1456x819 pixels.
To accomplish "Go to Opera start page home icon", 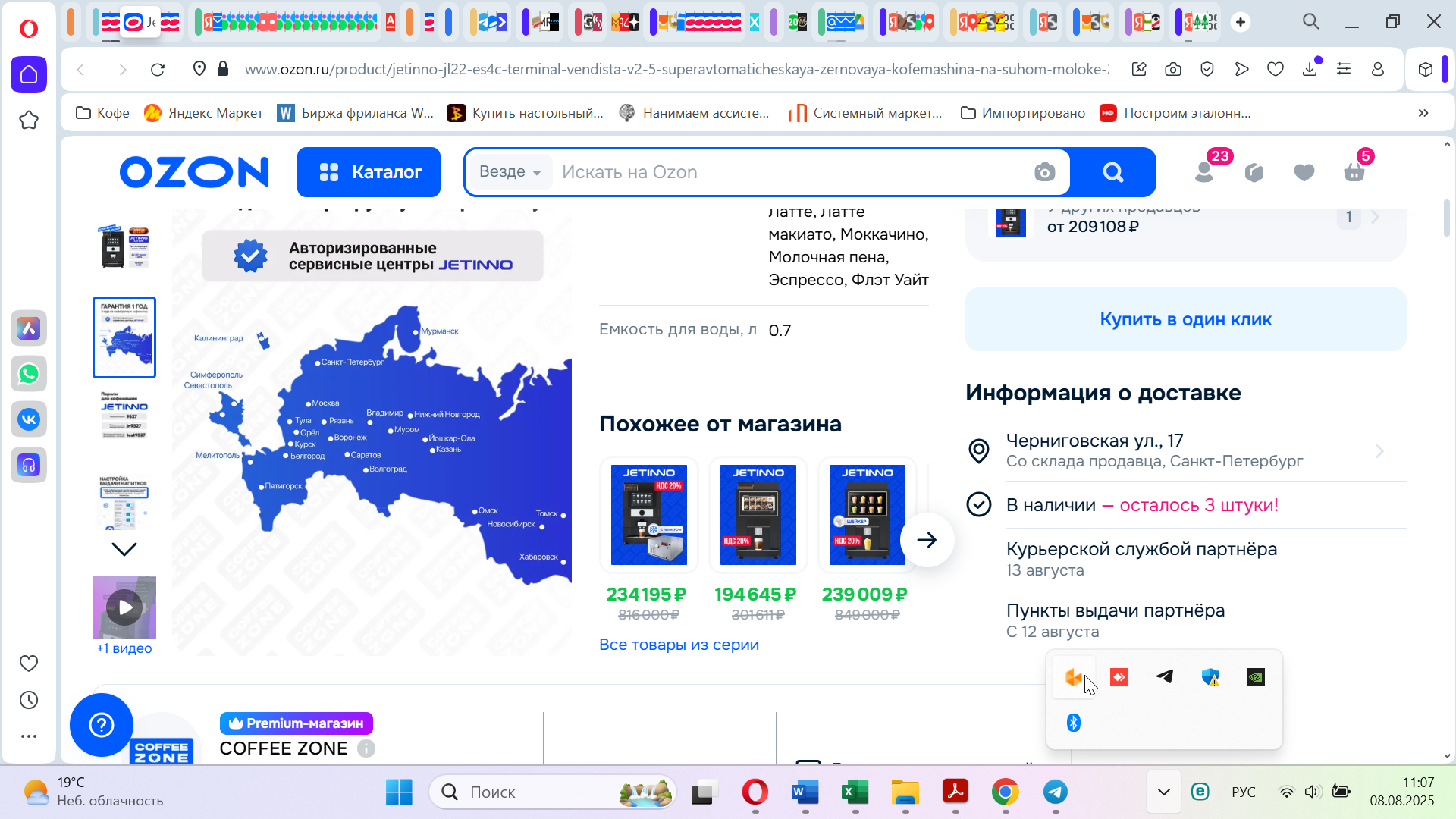I will coord(29,74).
